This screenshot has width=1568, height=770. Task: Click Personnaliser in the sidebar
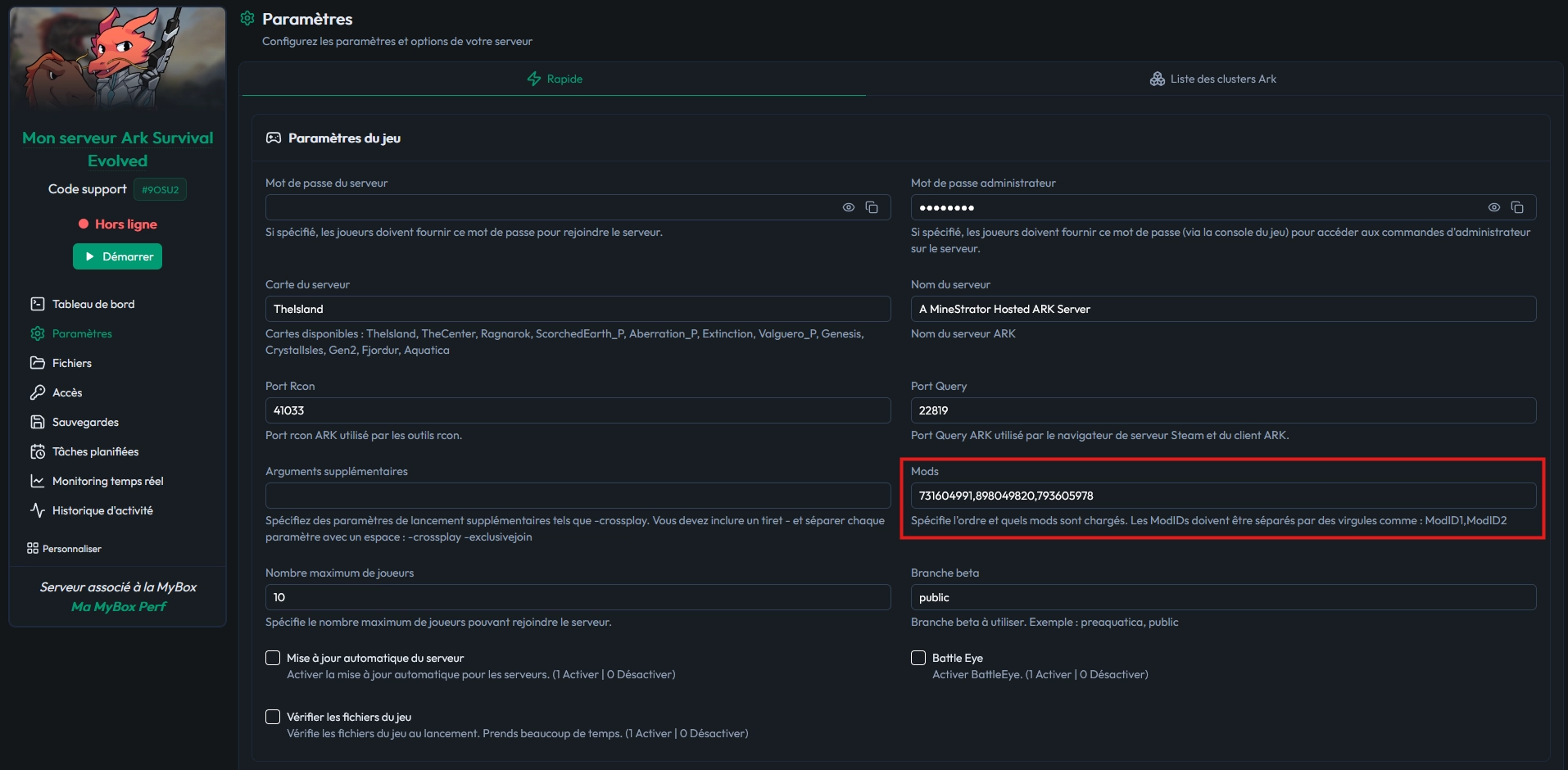(x=65, y=548)
